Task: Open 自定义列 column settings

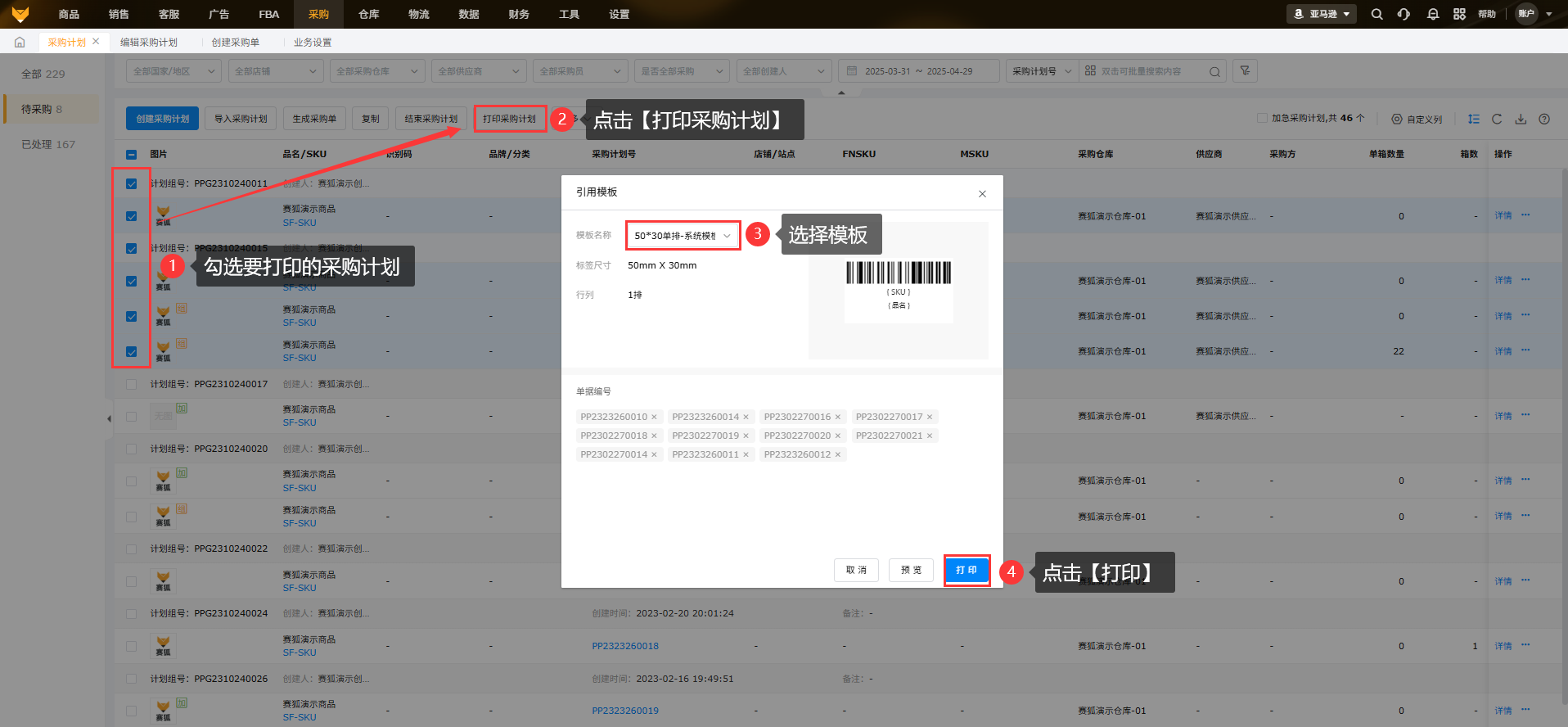Action: pos(1417,120)
